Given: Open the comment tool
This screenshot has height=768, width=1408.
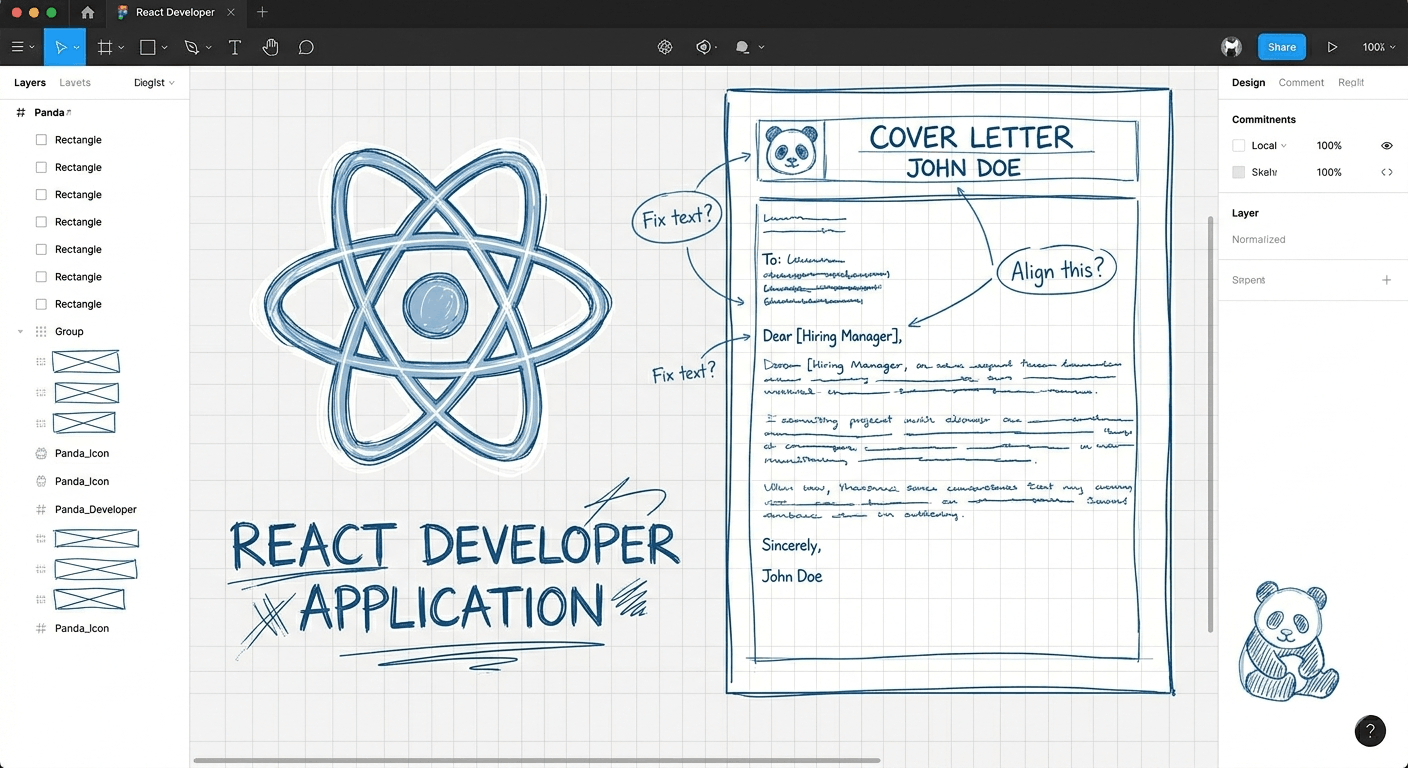Looking at the screenshot, I should [x=306, y=46].
